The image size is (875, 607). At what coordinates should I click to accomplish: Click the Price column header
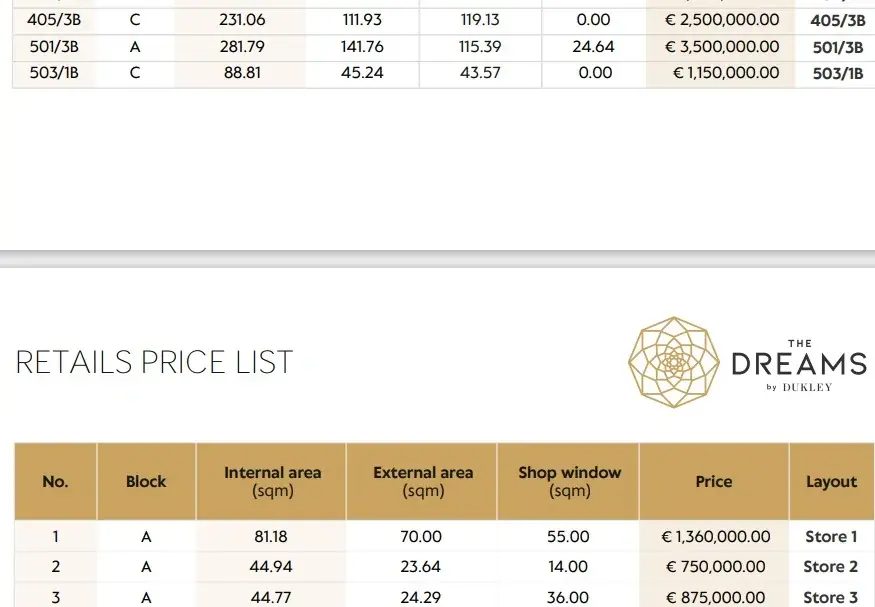pos(714,481)
